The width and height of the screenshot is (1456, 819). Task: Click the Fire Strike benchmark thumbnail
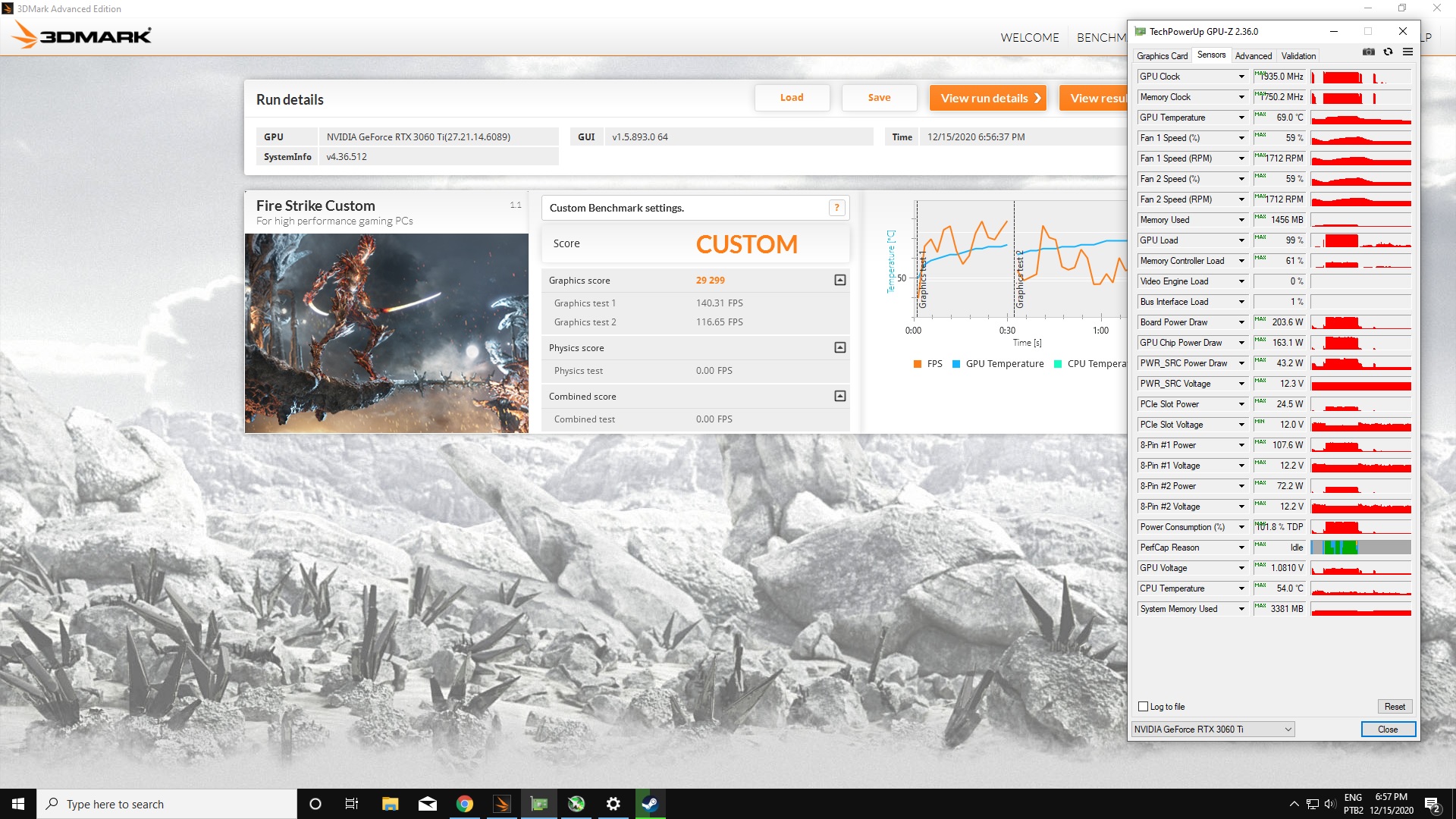click(386, 333)
